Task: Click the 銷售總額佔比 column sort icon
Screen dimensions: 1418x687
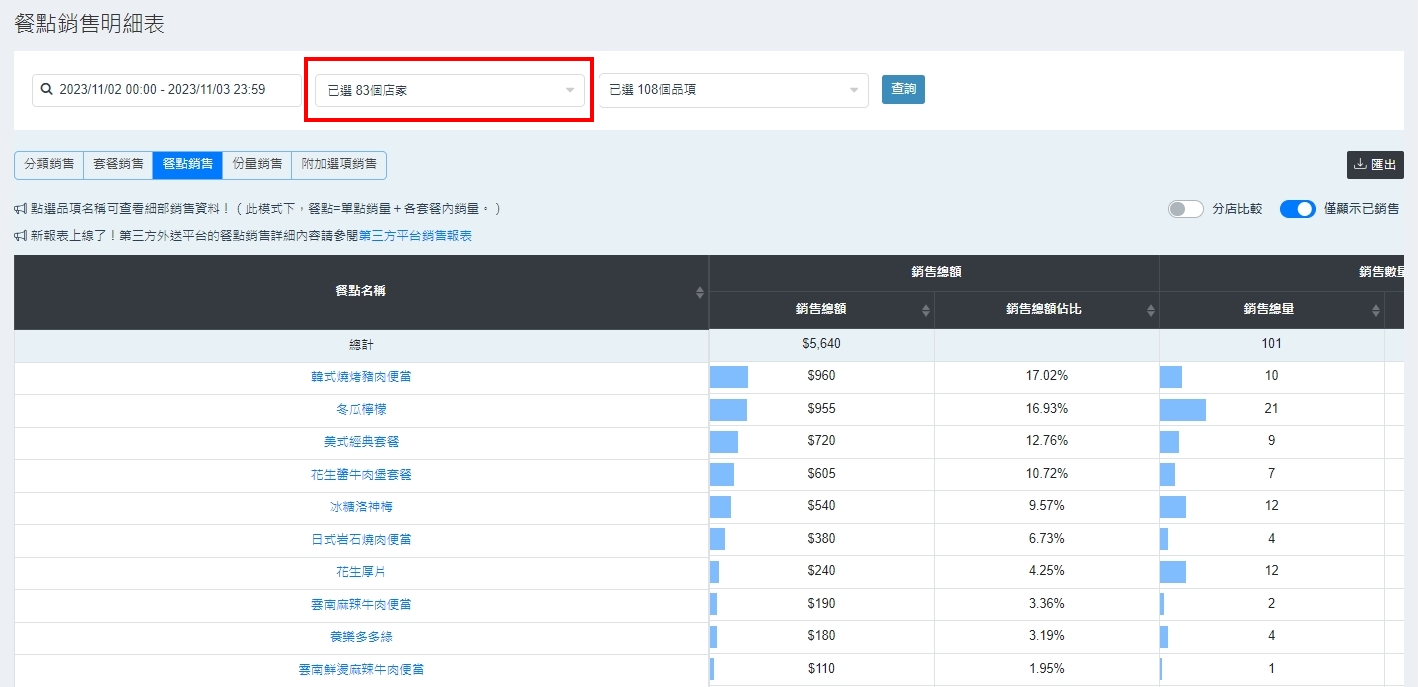Action: click(1150, 310)
